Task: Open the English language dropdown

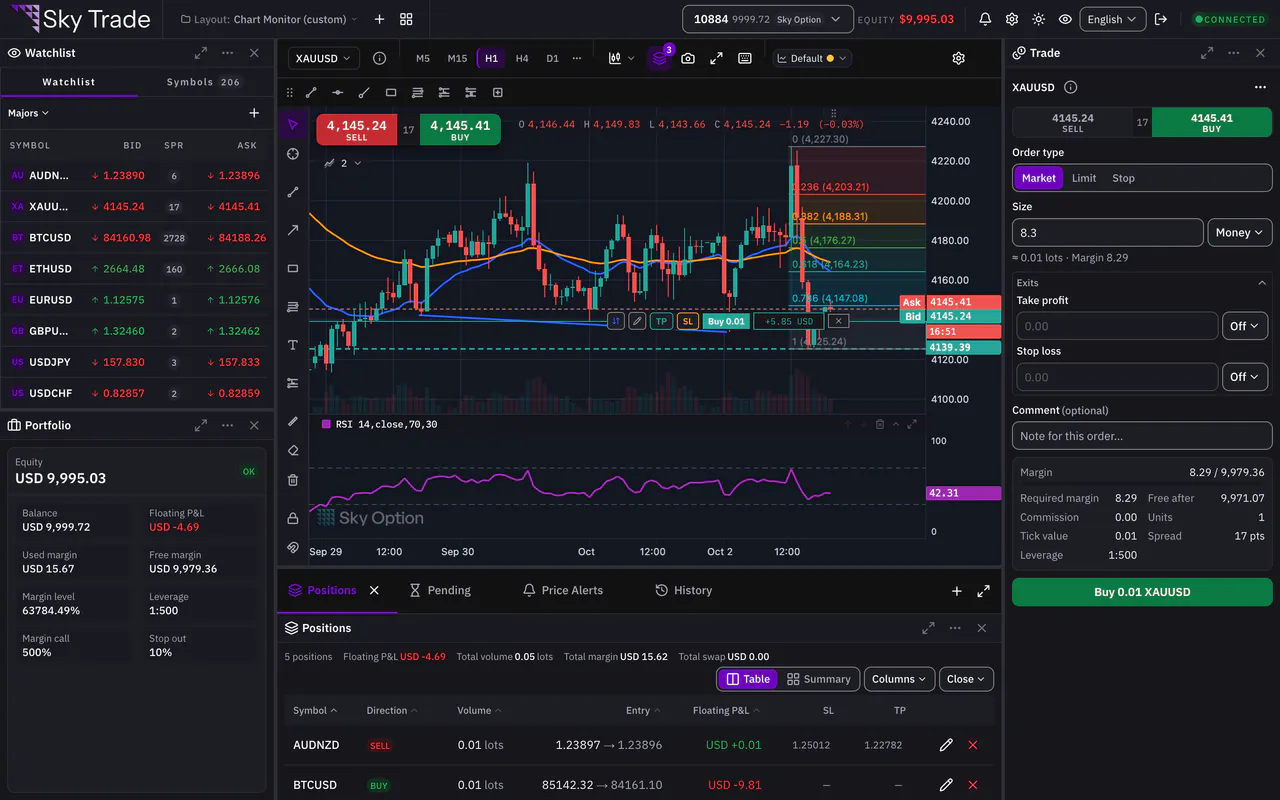Action: (1112, 19)
